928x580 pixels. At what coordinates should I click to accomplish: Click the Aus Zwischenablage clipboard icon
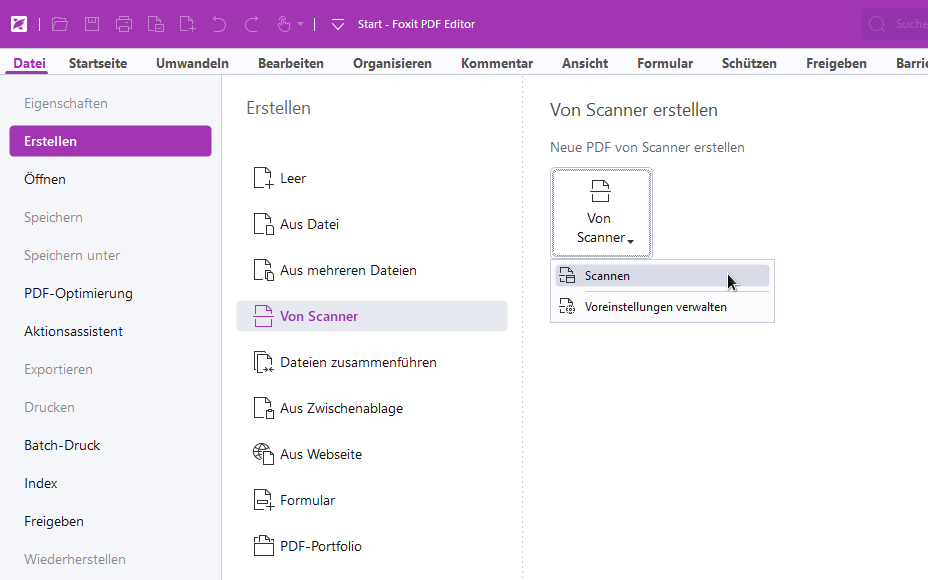click(263, 408)
